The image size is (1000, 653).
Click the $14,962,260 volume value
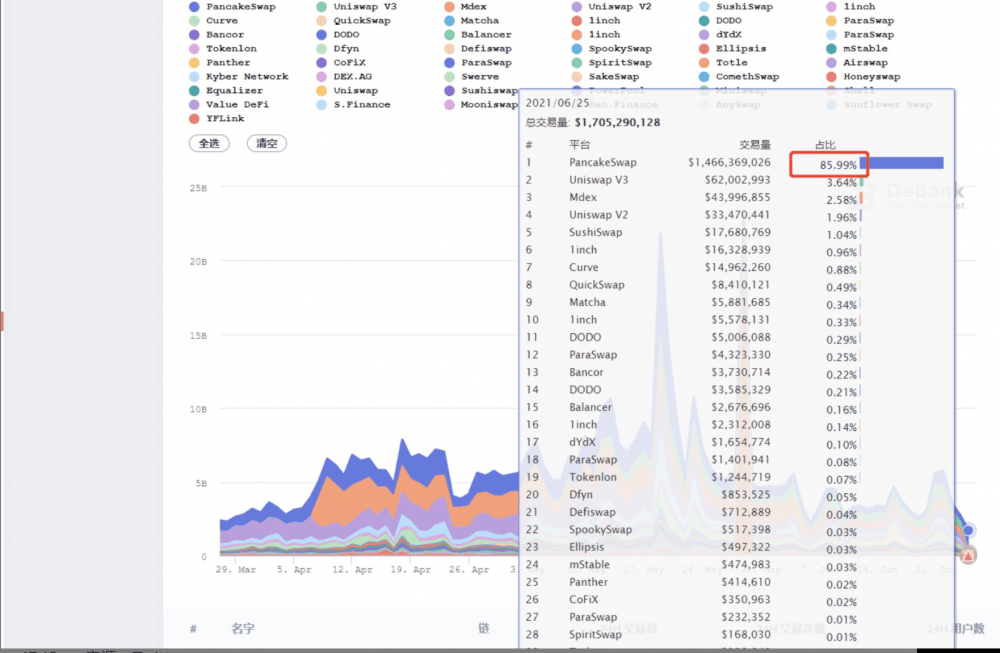[737, 267]
